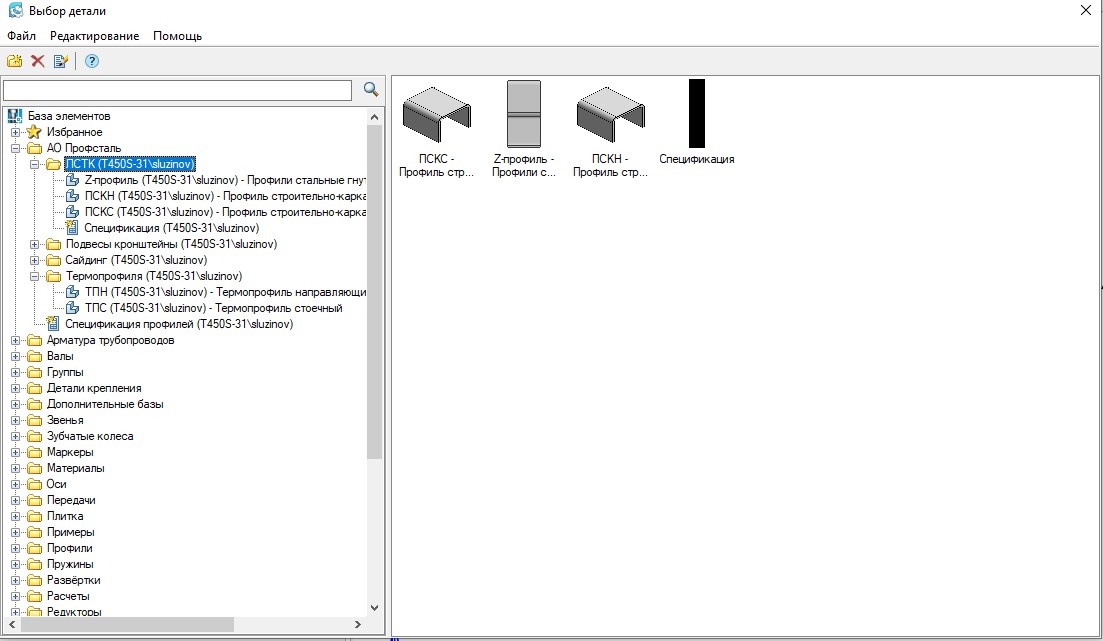The width and height of the screenshot is (1103, 641).
Task: Open the Помощь menu
Action: click(x=177, y=36)
